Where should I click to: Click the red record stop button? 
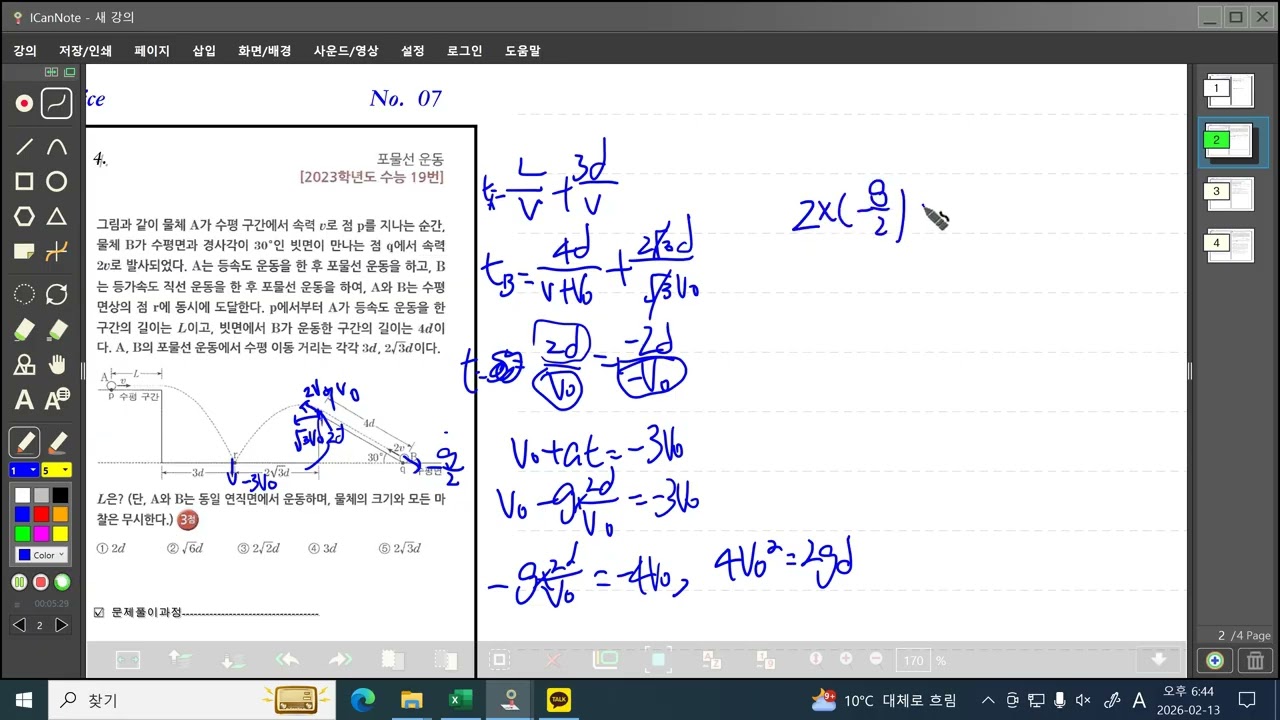pyautogui.click(x=41, y=582)
